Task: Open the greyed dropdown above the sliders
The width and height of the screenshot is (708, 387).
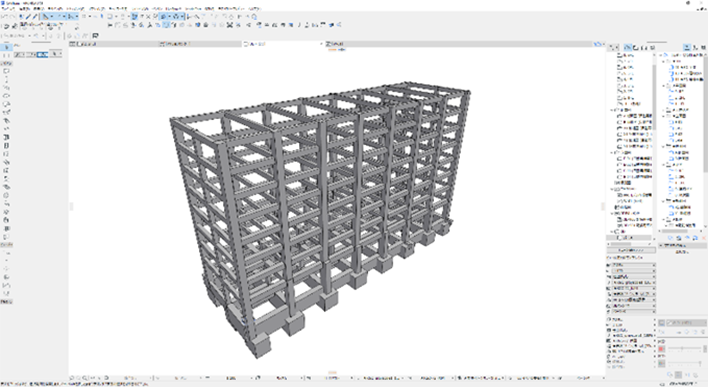Action: click(x=686, y=323)
